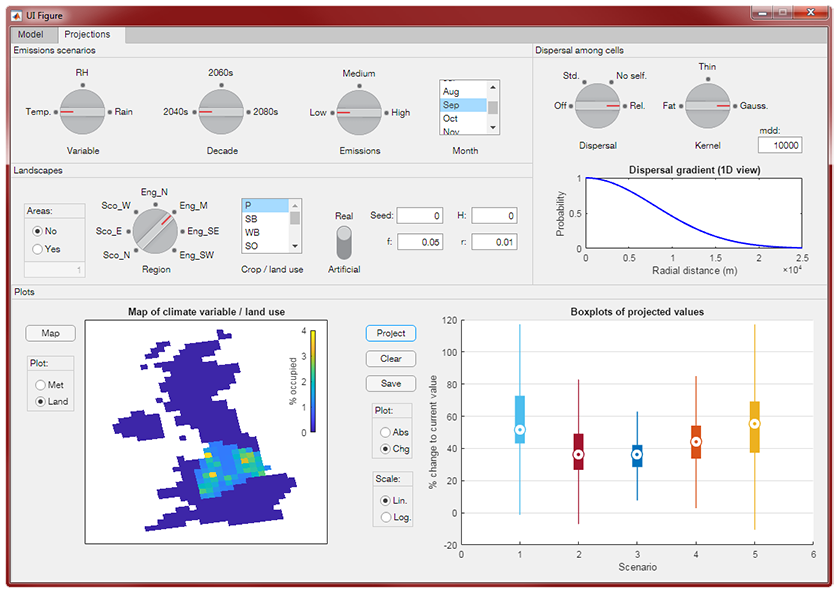The image size is (839, 599).
Task: Click the mdd input field
Action: [780, 145]
